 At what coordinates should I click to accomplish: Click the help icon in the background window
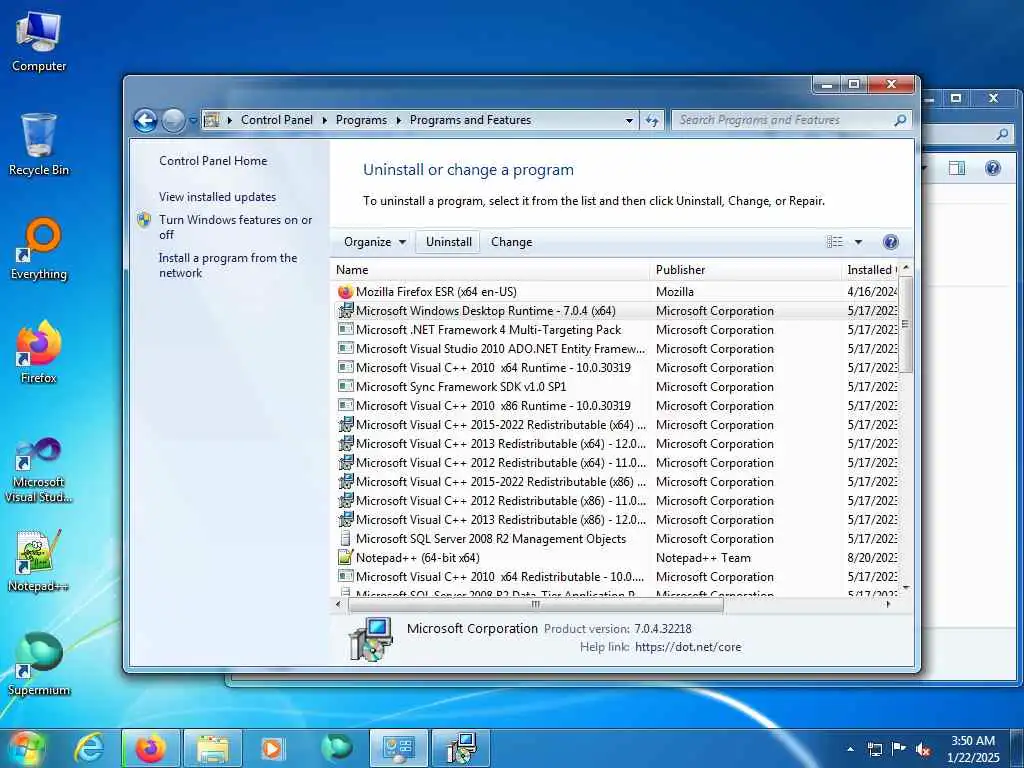pos(993,168)
